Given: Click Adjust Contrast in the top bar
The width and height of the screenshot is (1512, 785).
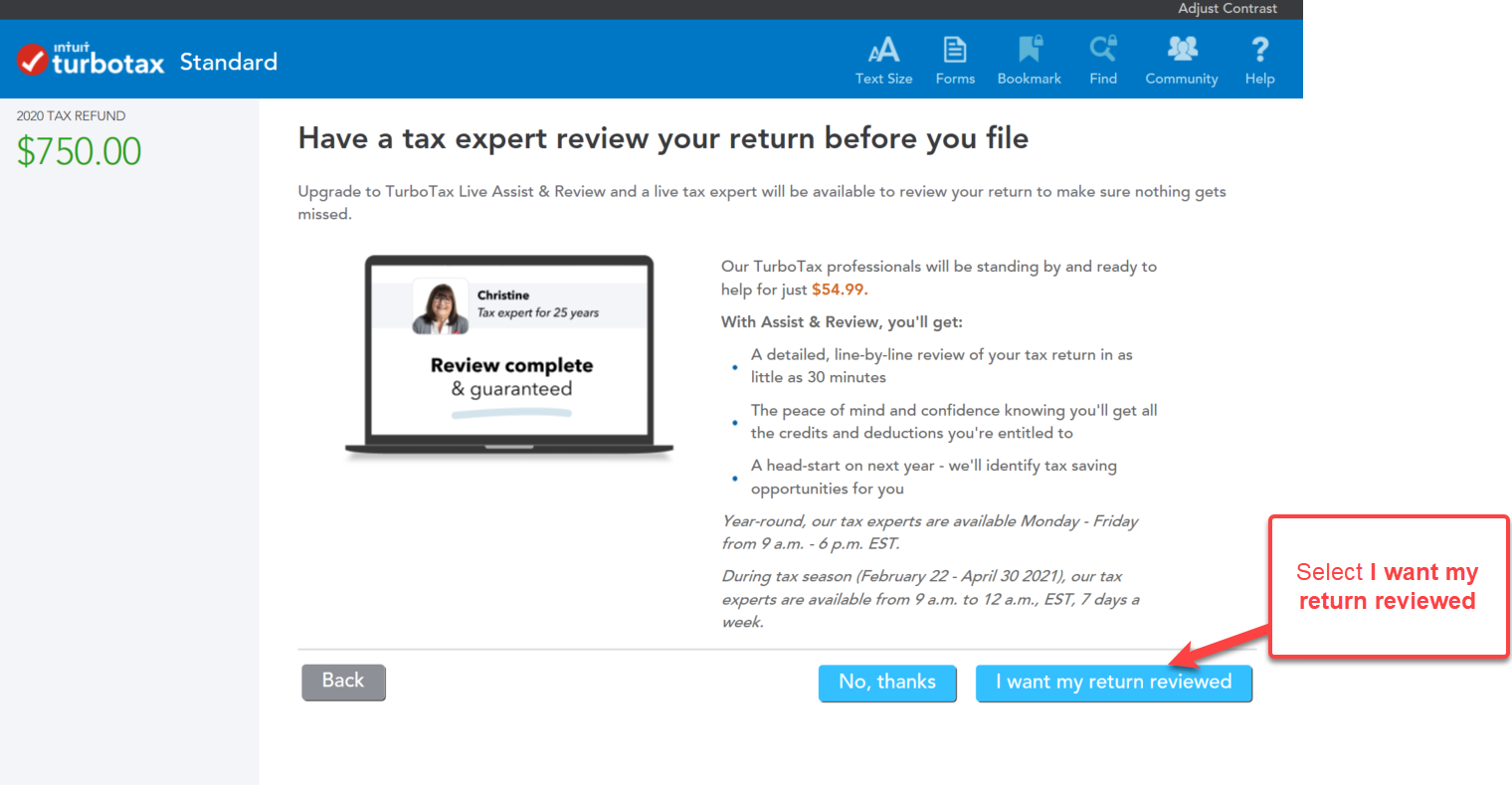Looking at the screenshot, I should coord(1228,9).
